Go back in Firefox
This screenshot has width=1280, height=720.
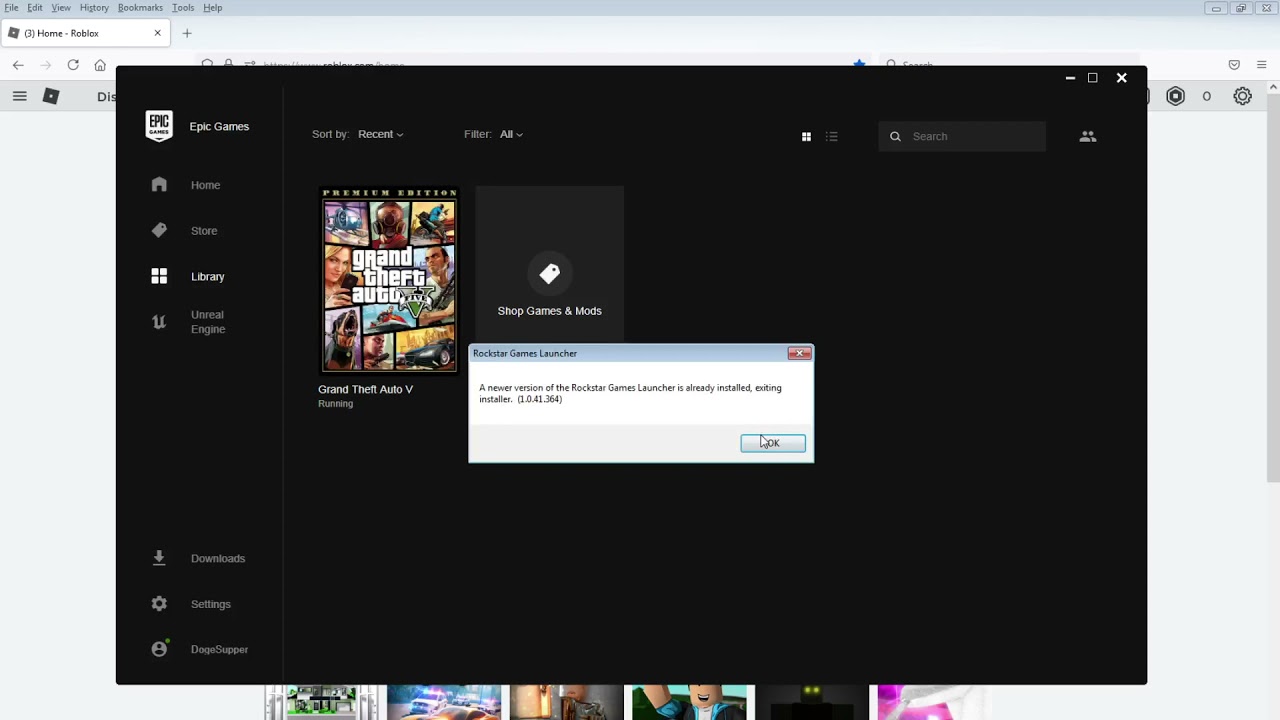click(18, 65)
